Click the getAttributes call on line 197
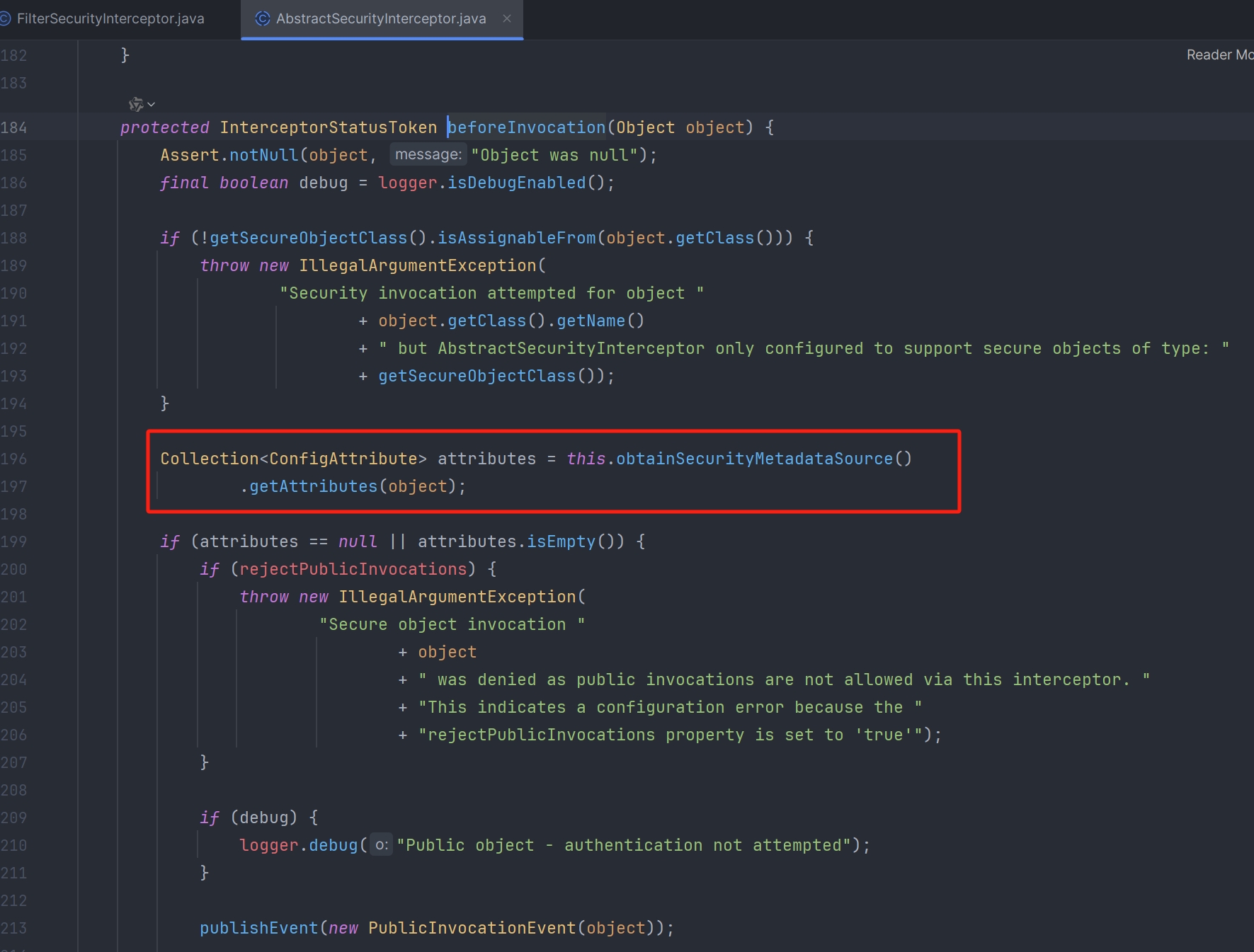Image resolution: width=1254 pixels, height=952 pixels. [x=313, y=487]
